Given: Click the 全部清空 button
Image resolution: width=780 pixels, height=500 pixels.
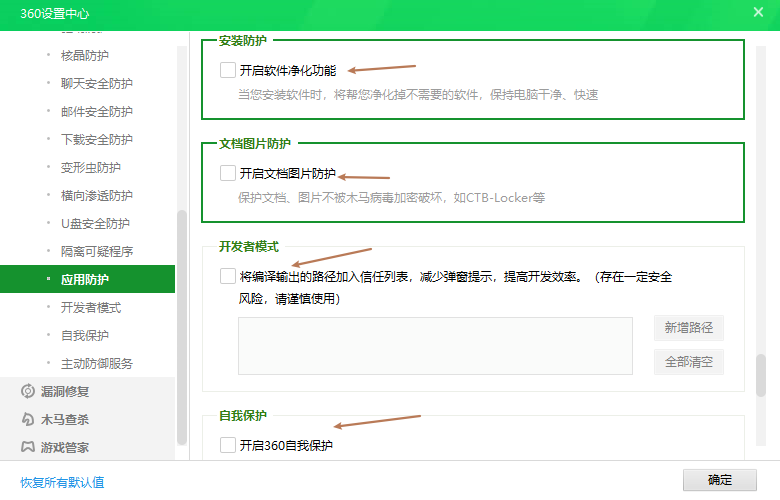Looking at the screenshot, I should [x=688, y=362].
